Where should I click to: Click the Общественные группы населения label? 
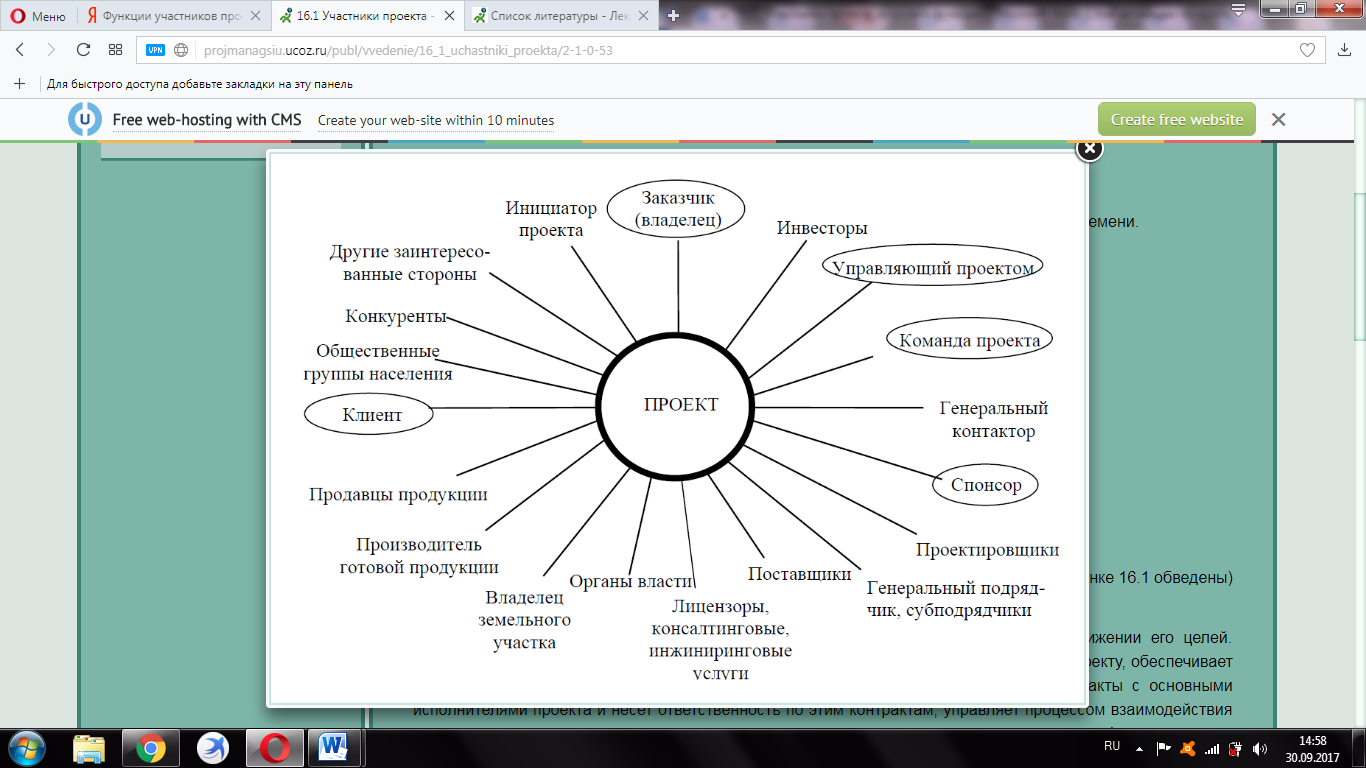(x=378, y=362)
